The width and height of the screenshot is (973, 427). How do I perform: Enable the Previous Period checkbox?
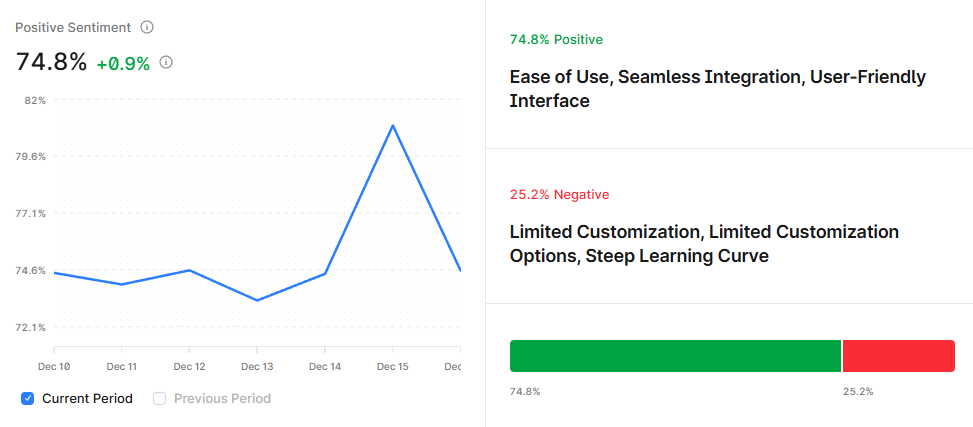159,398
